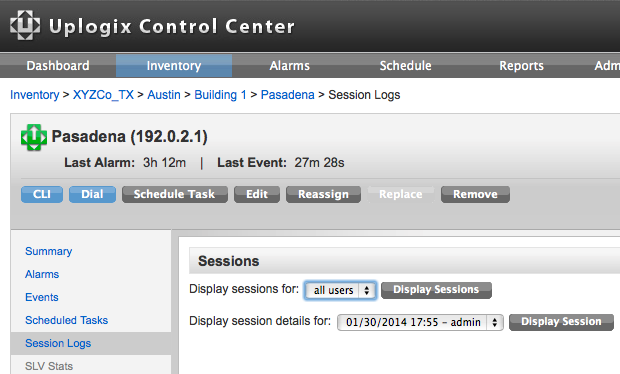Open the Scheduled Tasks sidebar link
Image resolution: width=620 pixels, height=374 pixels.
pyautogui.click(x=66, y=320)
